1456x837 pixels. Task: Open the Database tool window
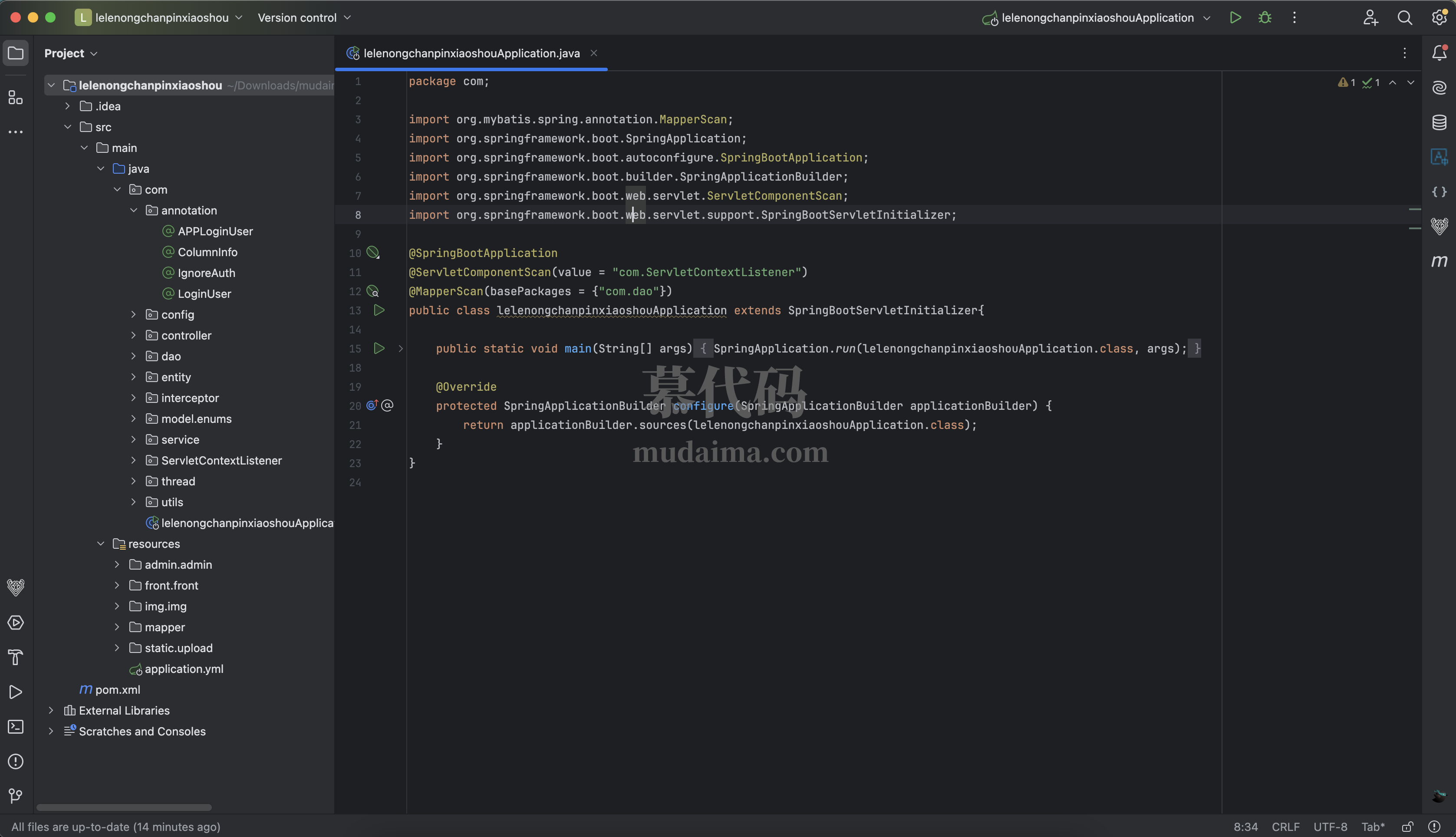pos(1439,122)
